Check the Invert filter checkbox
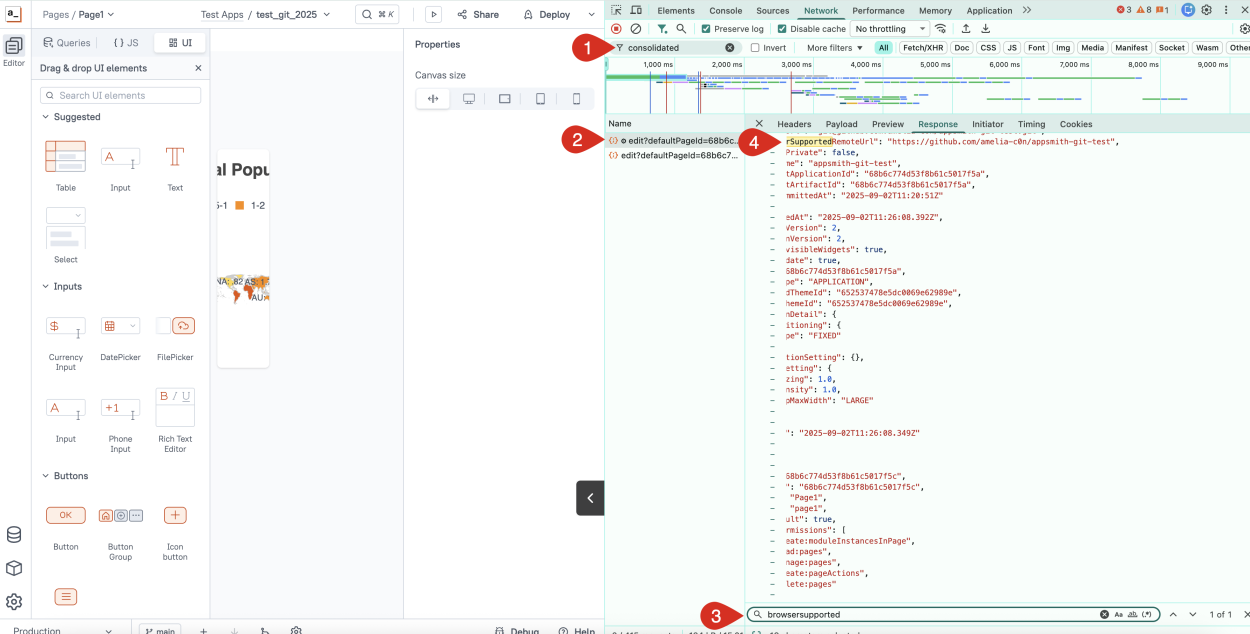 756,47
